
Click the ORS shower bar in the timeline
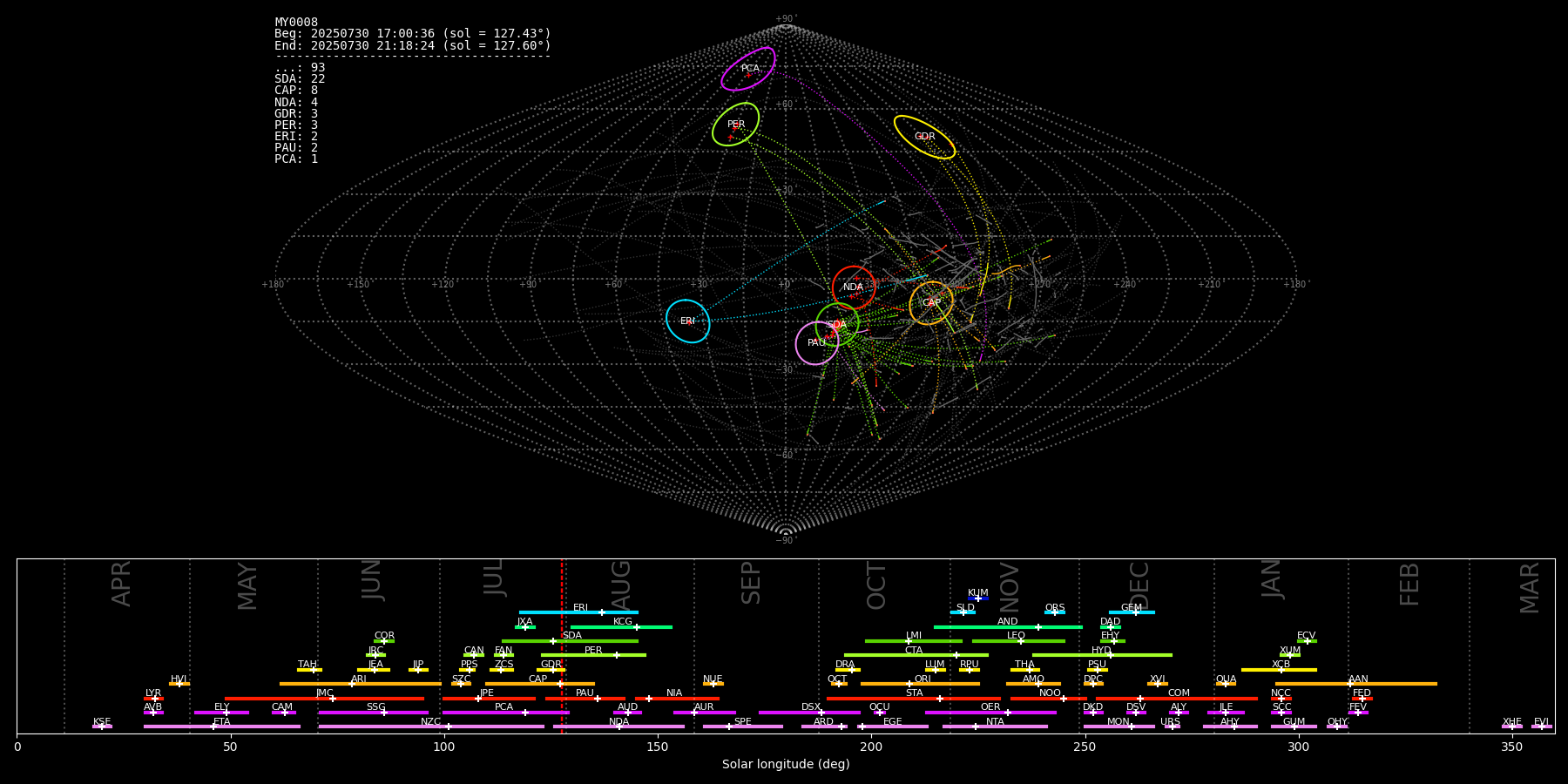tap(1055, 612)
